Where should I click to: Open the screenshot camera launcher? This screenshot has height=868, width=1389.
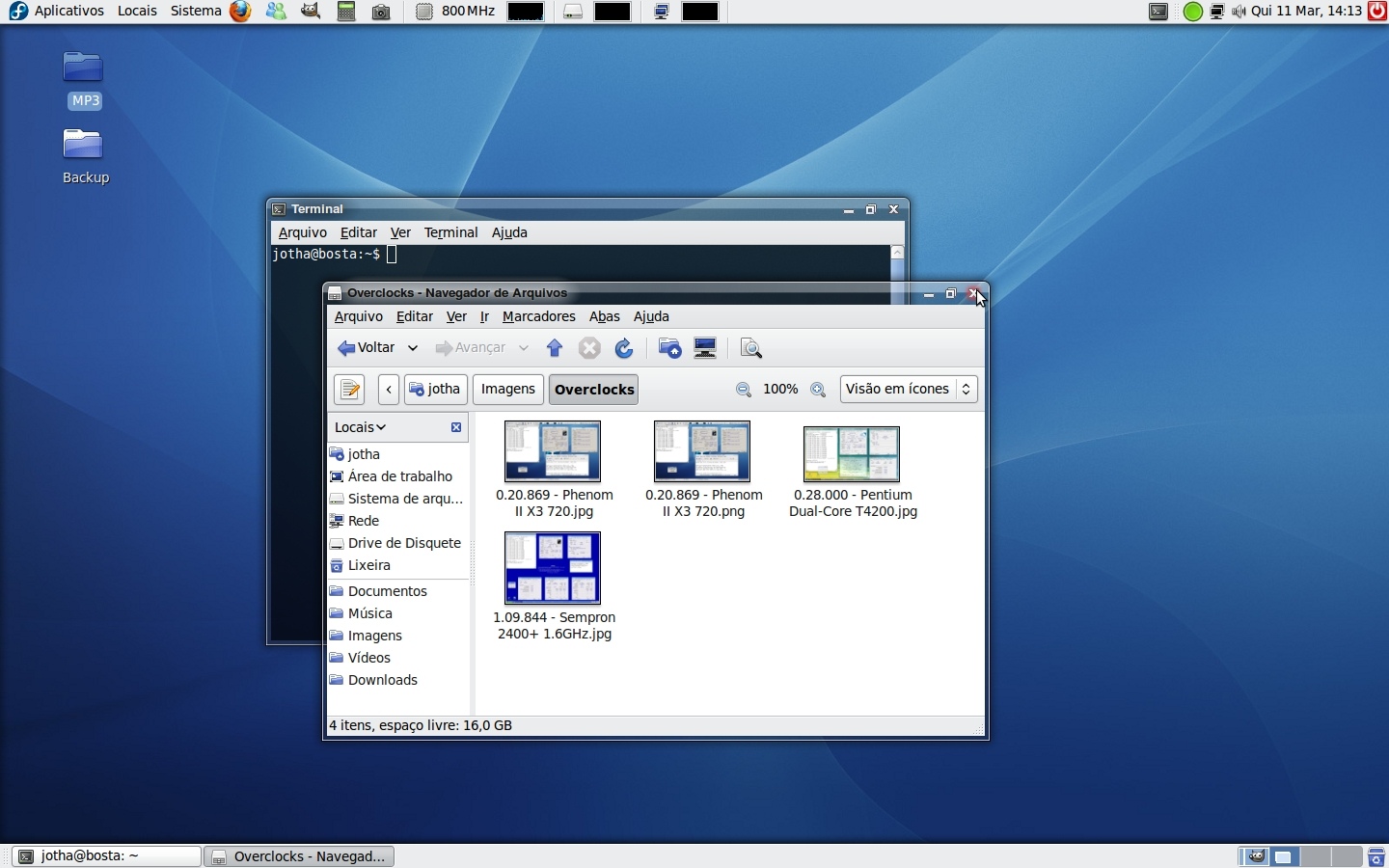point(382,13)
